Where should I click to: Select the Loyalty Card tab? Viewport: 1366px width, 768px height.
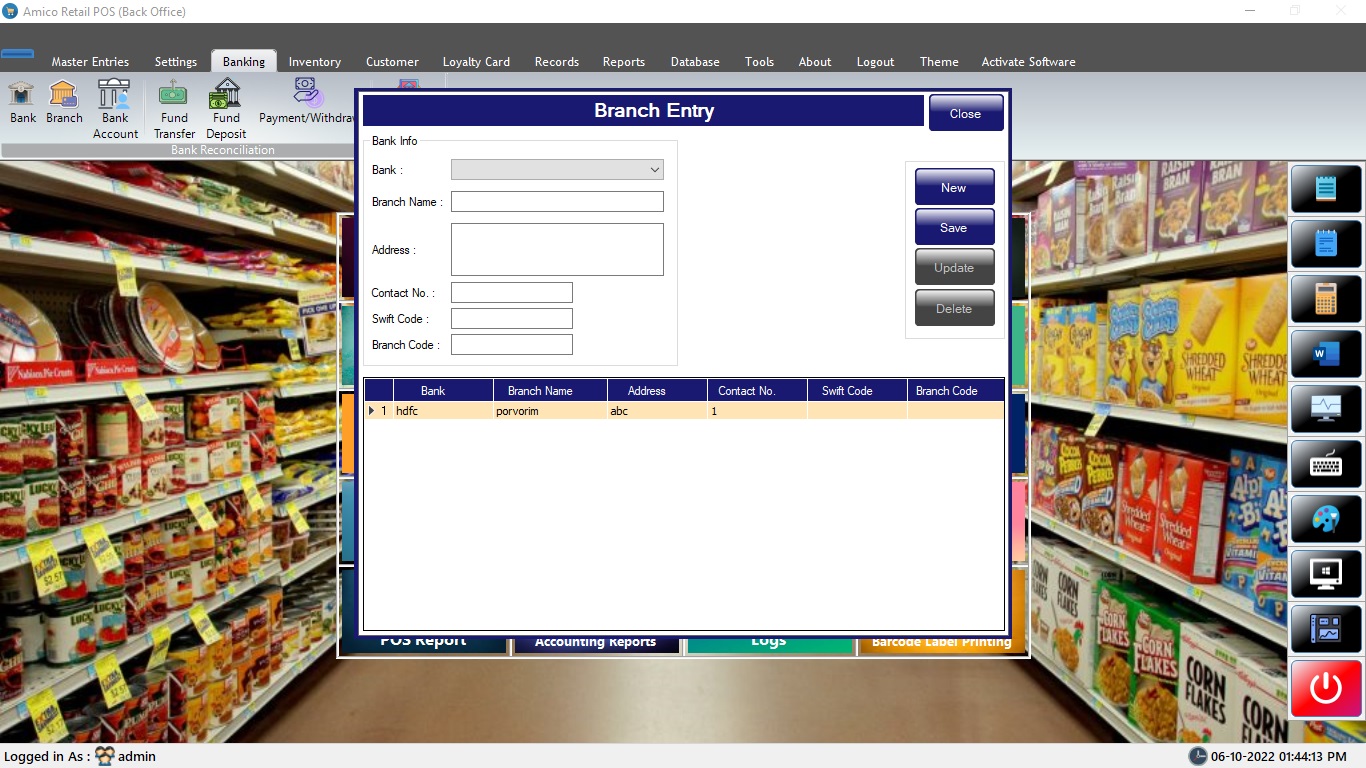[476, 62]
